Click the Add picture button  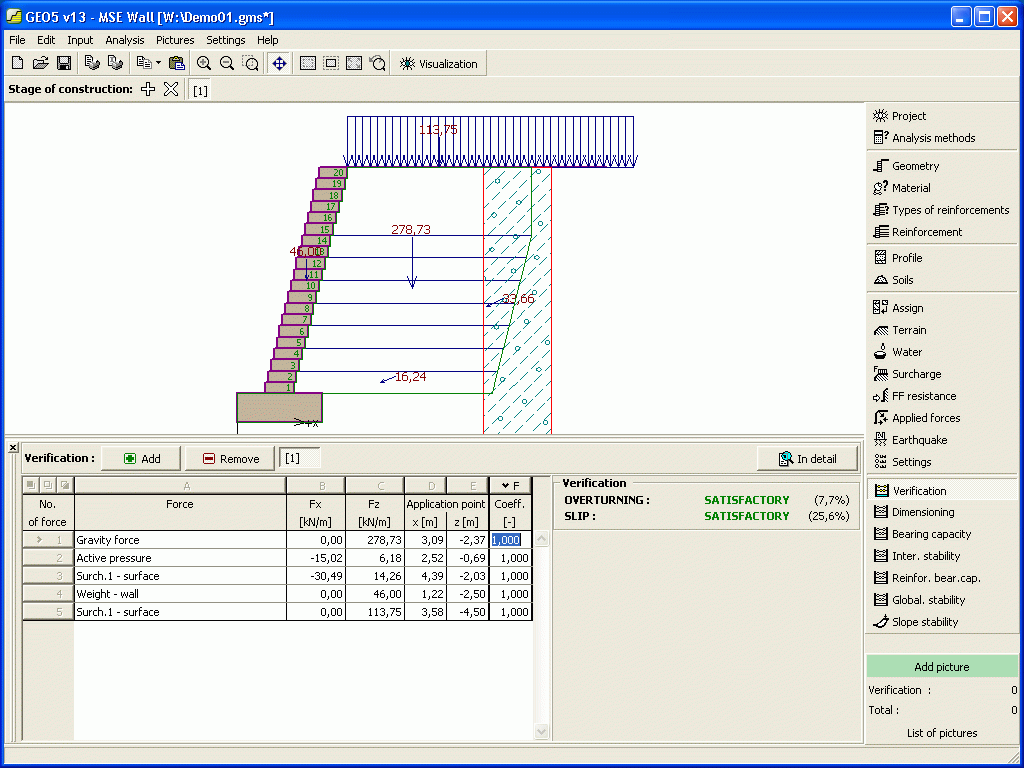pos(941,667)
